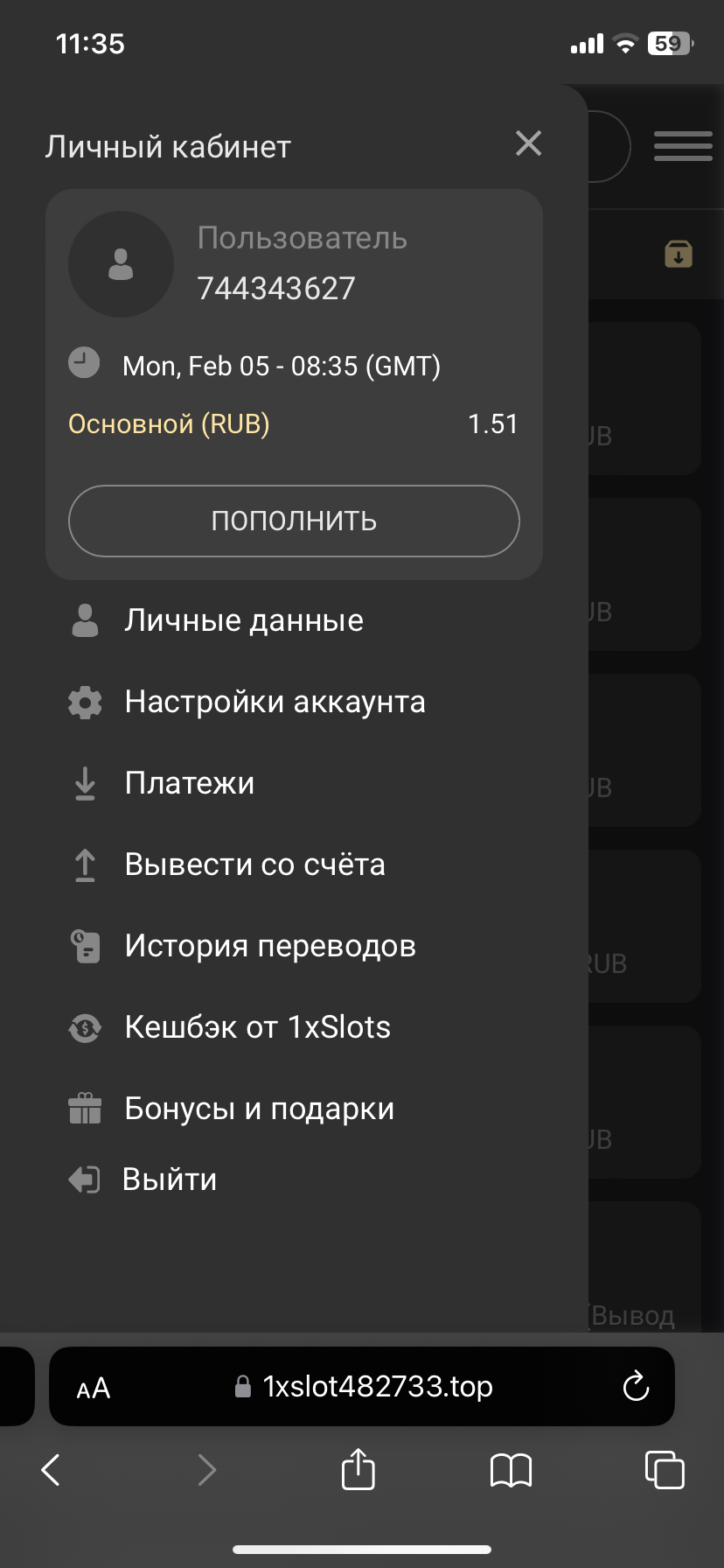Open Платежи download-arrow icon
Screen dimensions: 724x1568
[85, 783]
